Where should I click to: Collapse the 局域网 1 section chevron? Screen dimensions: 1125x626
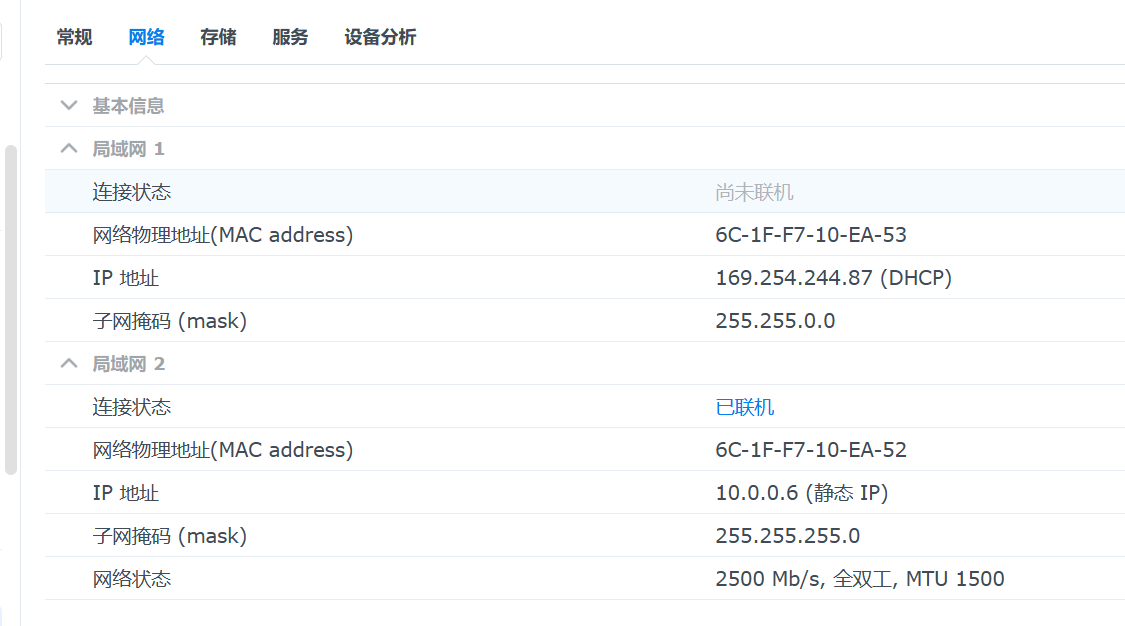[x=69, y=148]
